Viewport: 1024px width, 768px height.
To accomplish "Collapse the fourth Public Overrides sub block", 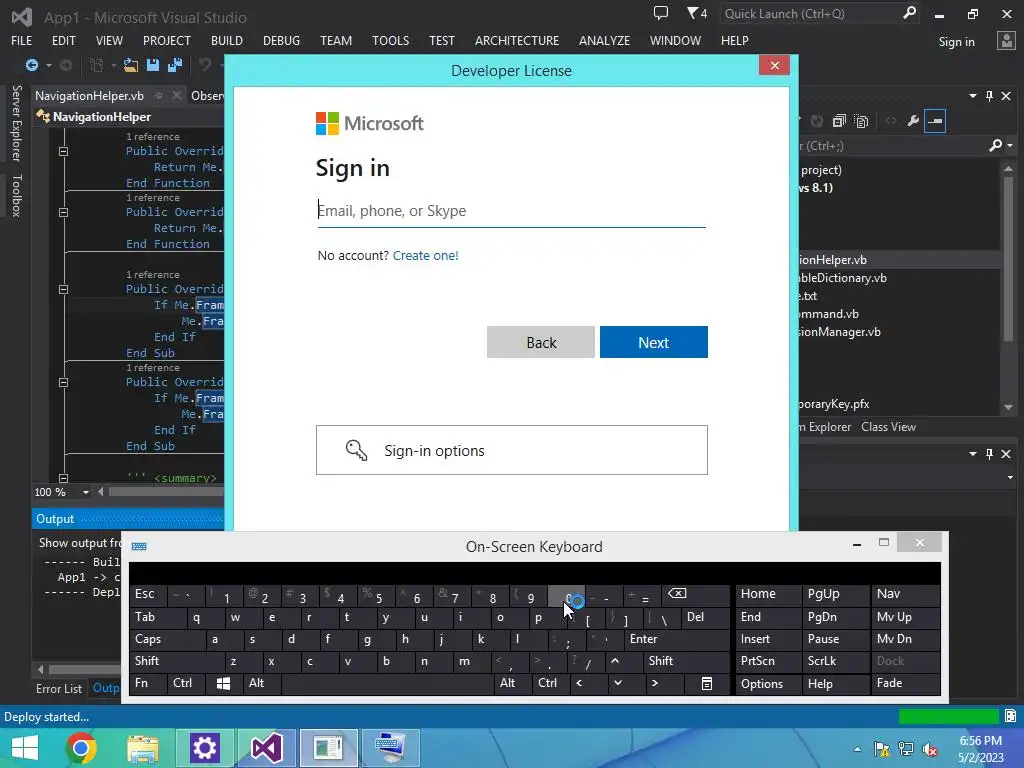I will pyautogui.click(x=63, y=383).
